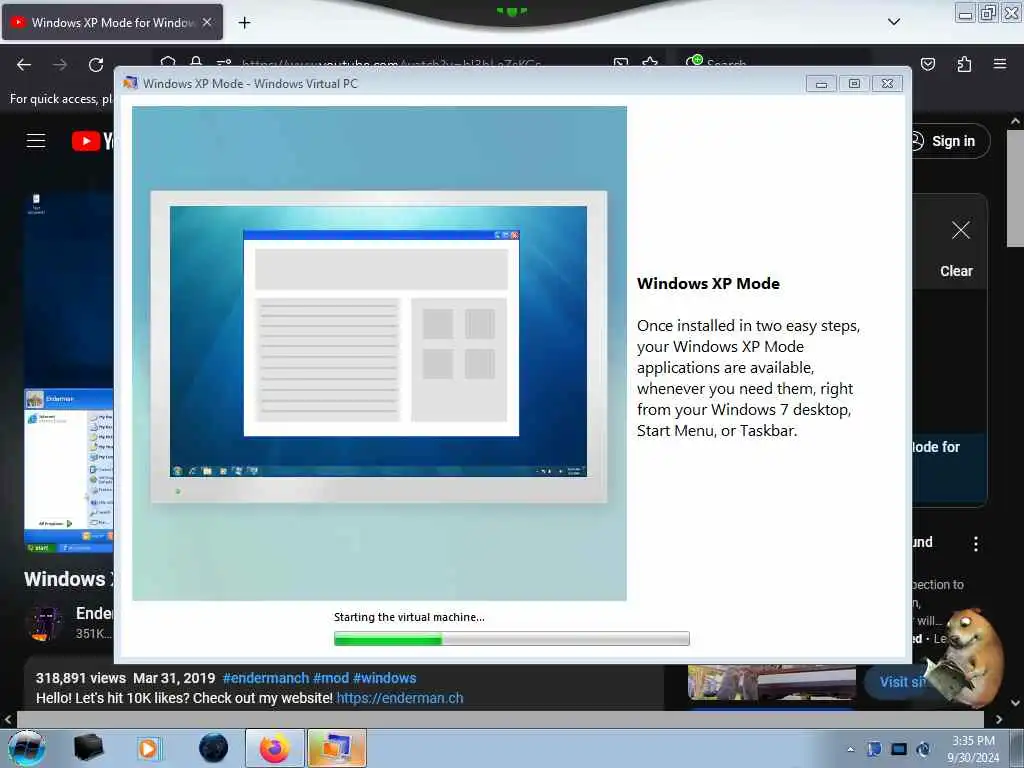The width and height of the screenshot is (1024, 768).
Task: Click the Enderman channel avatar
Action: point(44,622)
